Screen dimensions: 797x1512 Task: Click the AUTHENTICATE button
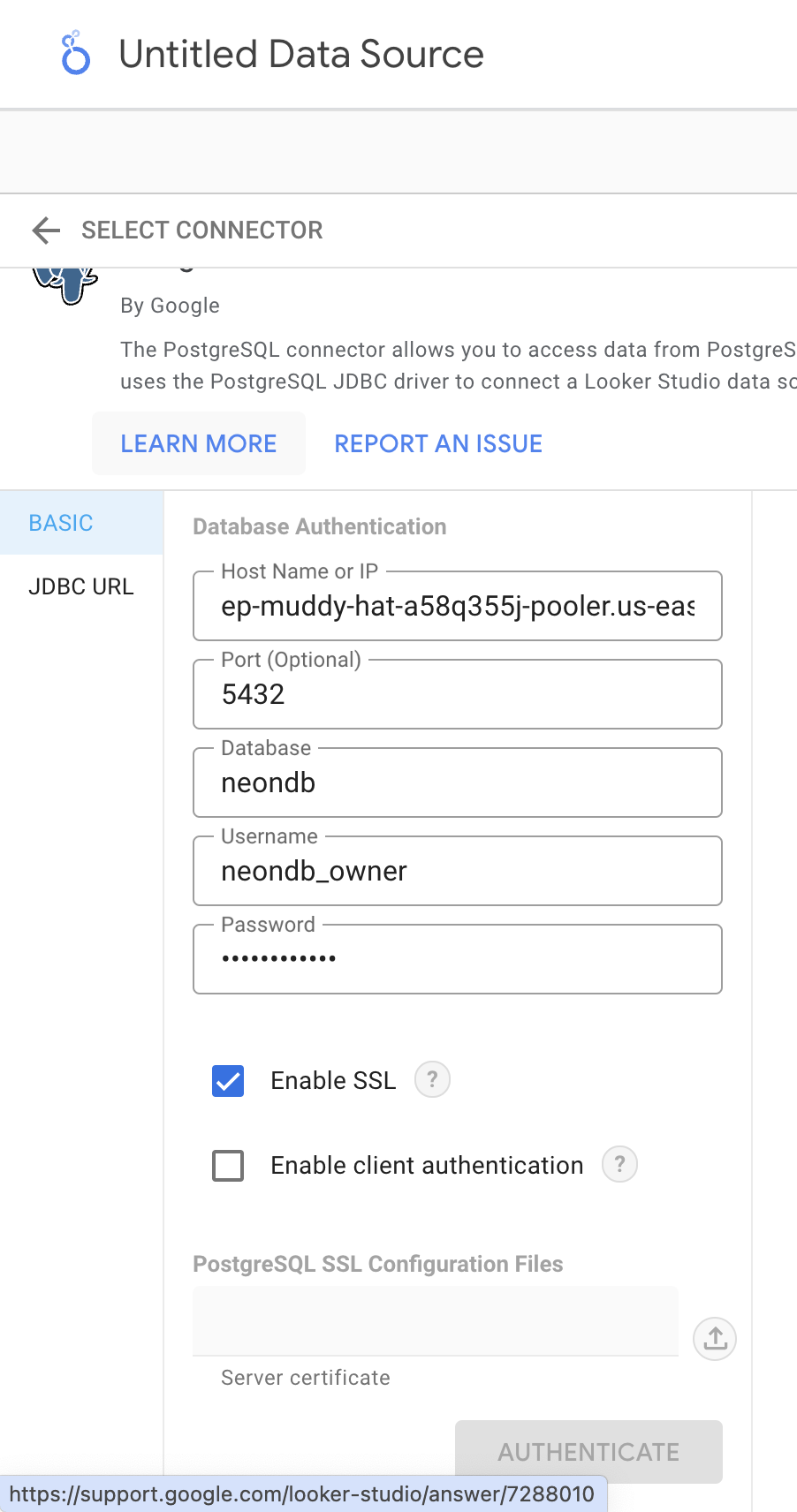click(588, 1452)
